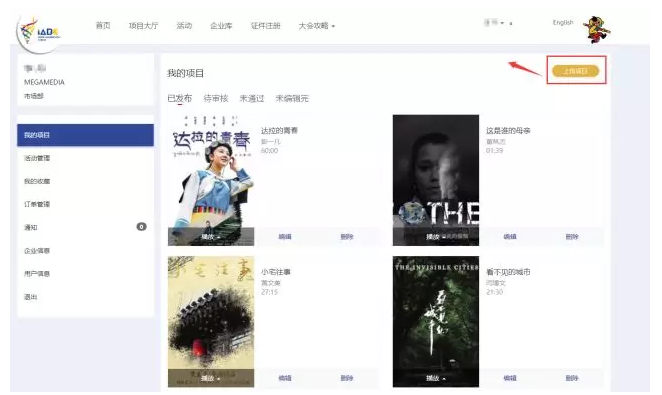Image resolution: width=662 pixels, height=395 pixels.
Task: Expand the 播放 dropdown on 这是谁的母亲
Action: pyautogui.click(x=435, y=237)
